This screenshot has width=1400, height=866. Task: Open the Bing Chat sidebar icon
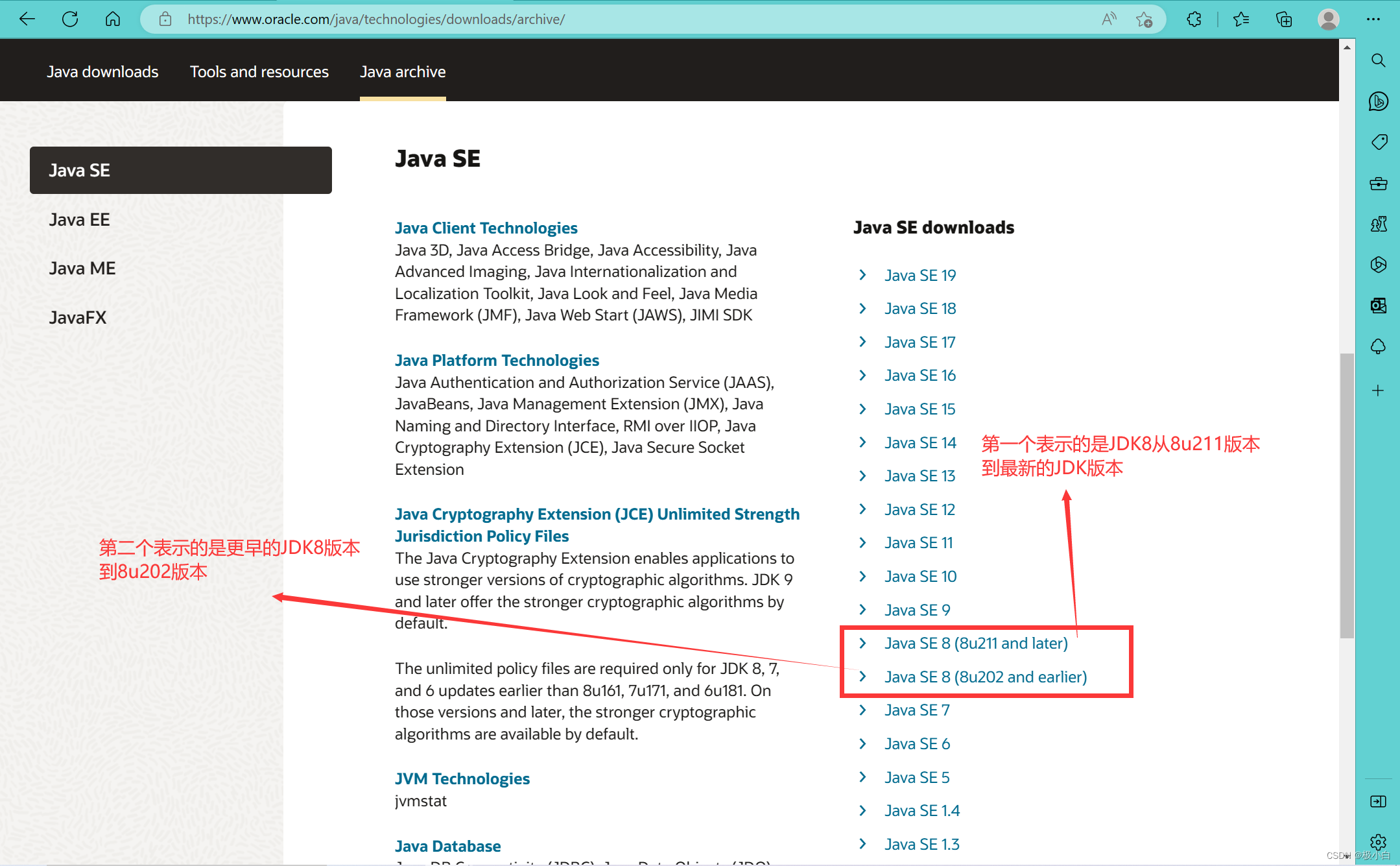[1378, 101]
